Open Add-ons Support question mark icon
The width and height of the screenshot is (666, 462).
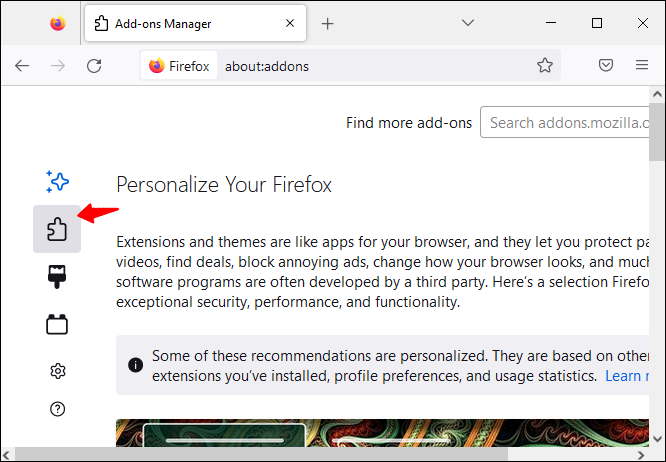57,409
